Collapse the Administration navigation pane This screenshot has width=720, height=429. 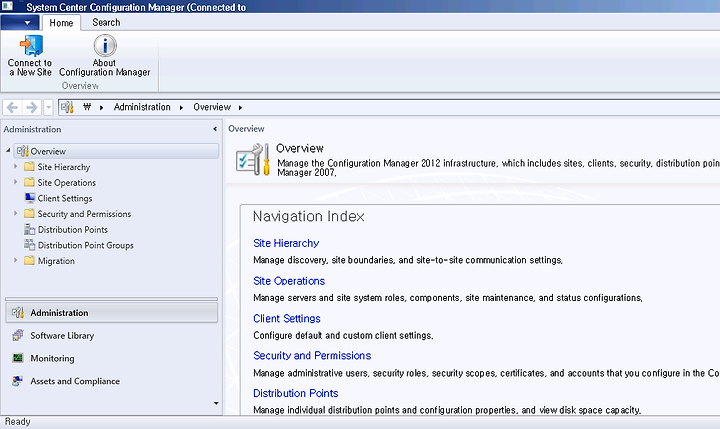point(215,129)
